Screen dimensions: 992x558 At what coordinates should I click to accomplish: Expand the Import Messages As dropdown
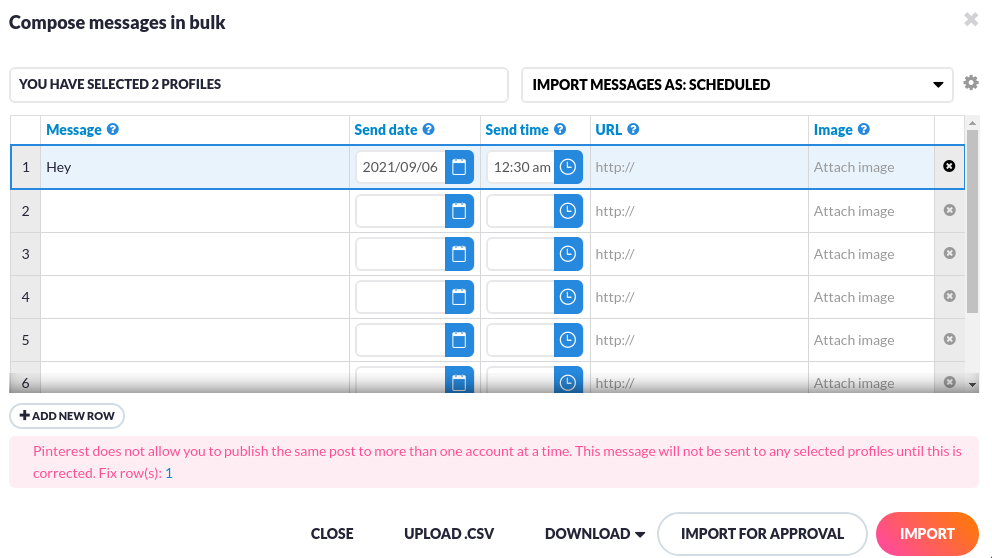click(737, 85)
